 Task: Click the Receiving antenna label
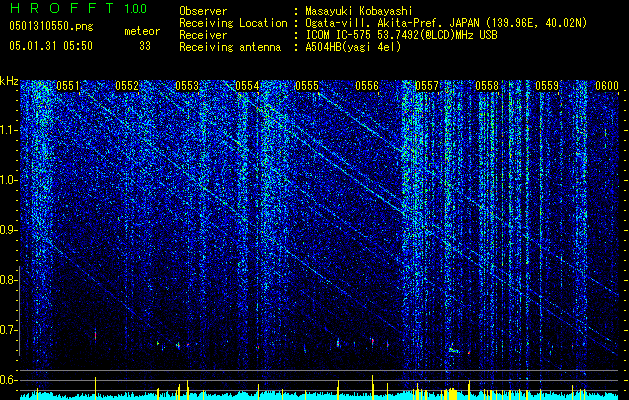click(x=230, y=47)
